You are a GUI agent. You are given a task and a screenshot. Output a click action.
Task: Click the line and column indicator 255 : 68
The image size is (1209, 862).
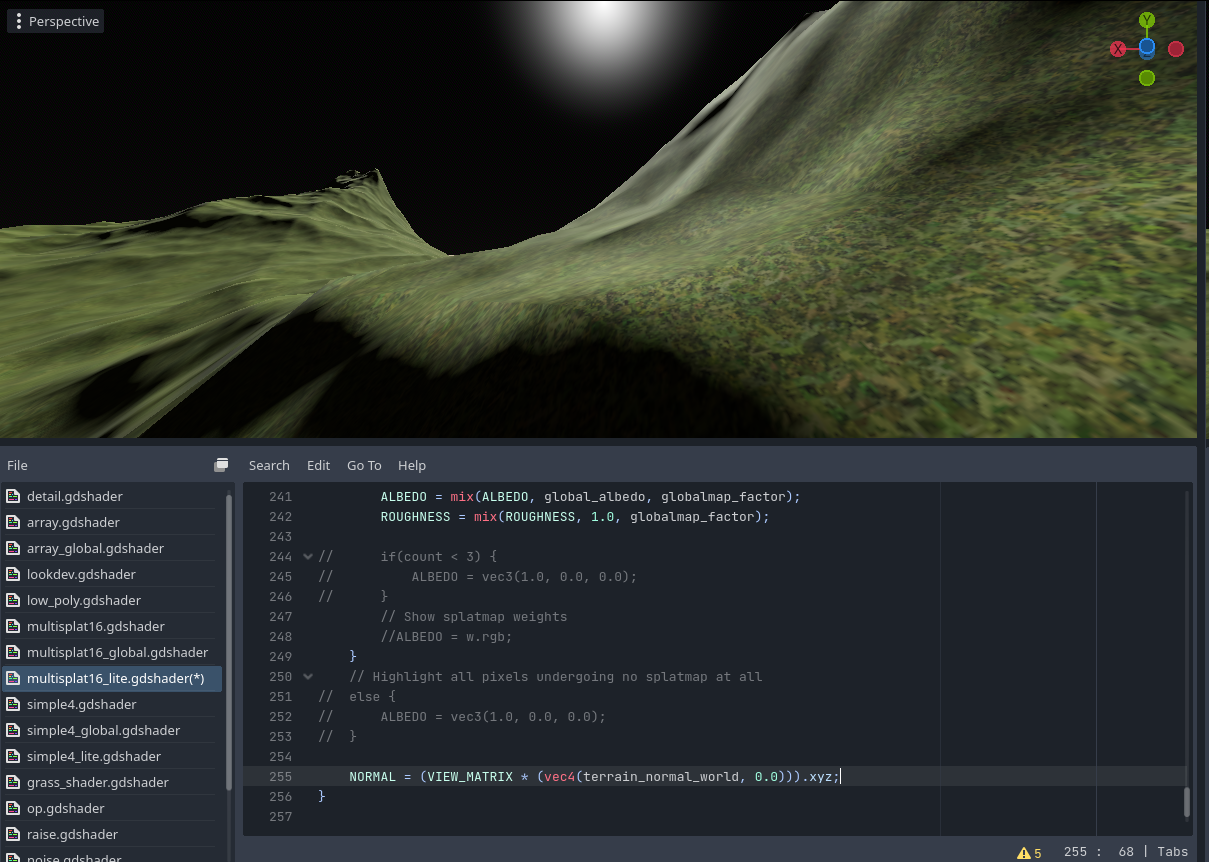1100,852
